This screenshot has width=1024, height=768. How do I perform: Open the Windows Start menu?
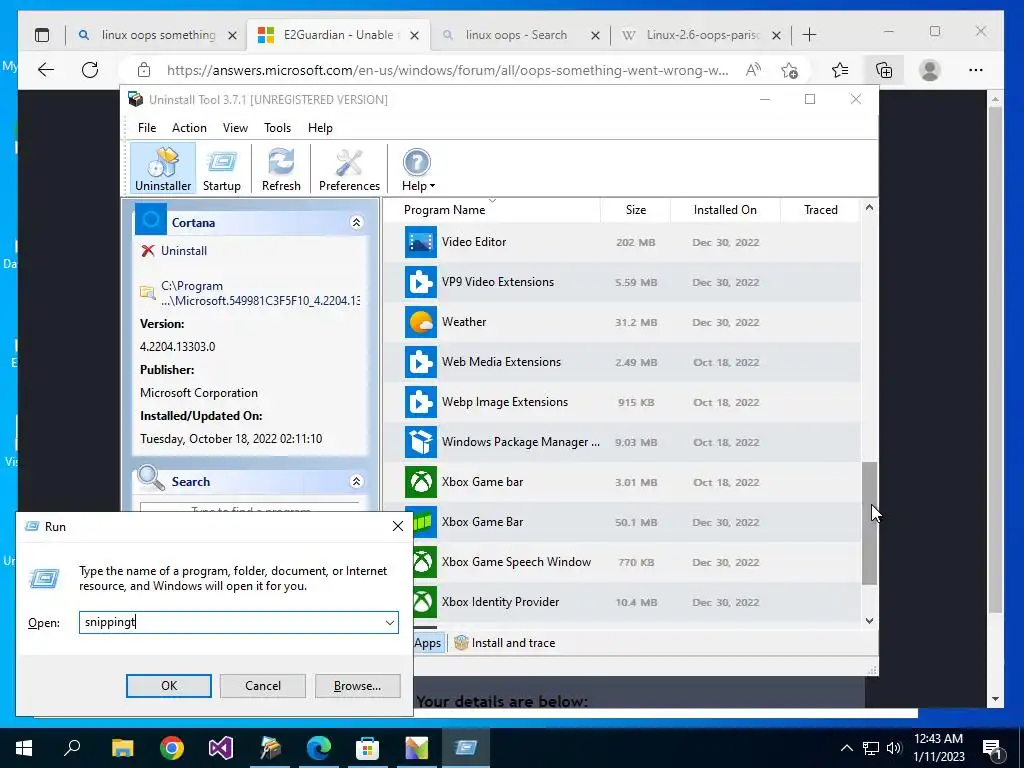click(24, 748)
